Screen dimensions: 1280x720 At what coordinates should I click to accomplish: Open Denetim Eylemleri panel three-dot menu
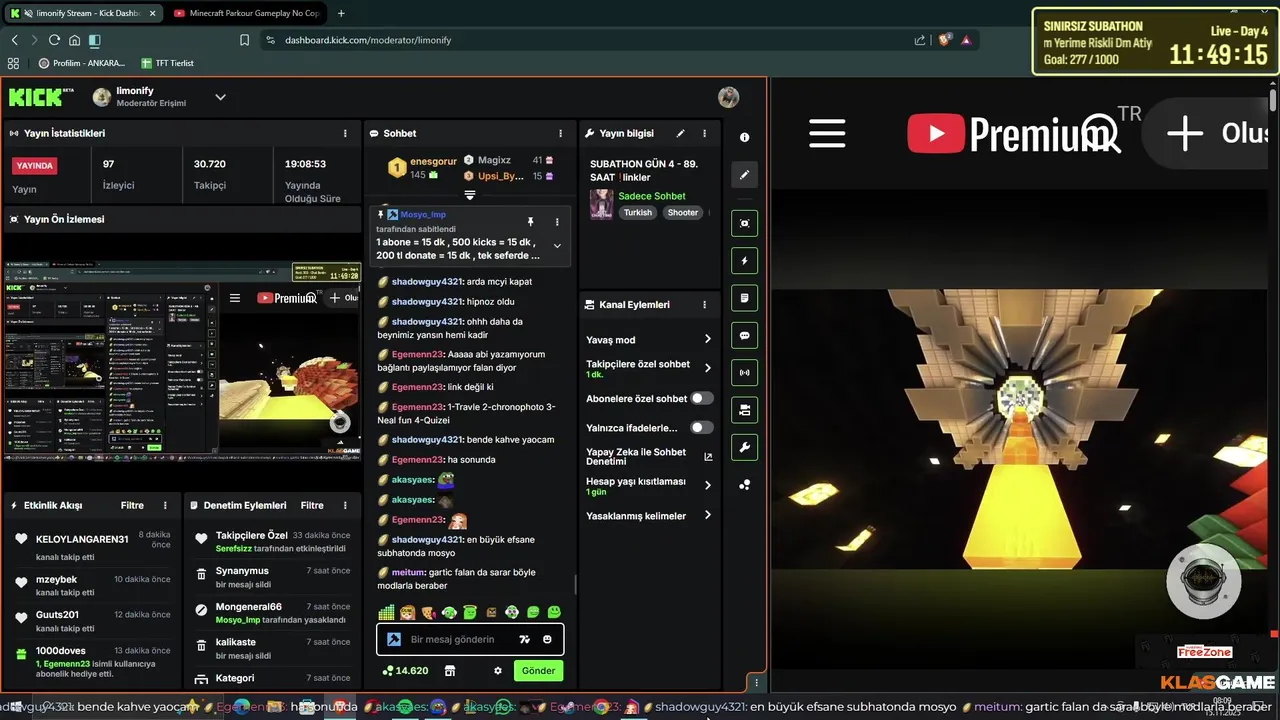tap(346, 506)
